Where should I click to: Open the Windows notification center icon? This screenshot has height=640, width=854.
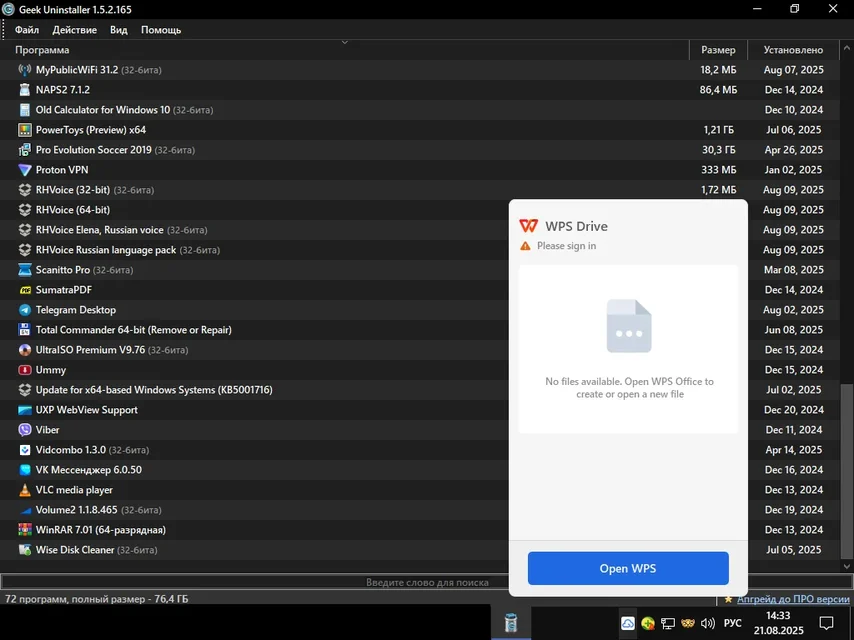[x=826, y=623]
